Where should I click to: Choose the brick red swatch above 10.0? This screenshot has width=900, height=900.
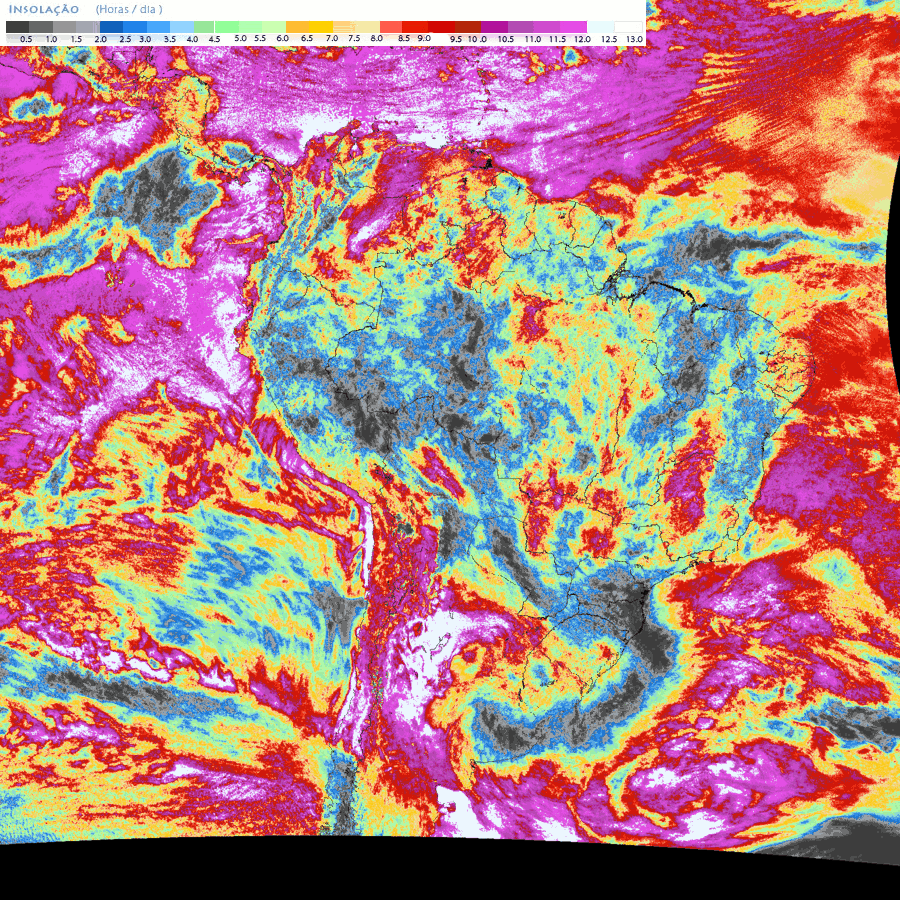point(468,27)
